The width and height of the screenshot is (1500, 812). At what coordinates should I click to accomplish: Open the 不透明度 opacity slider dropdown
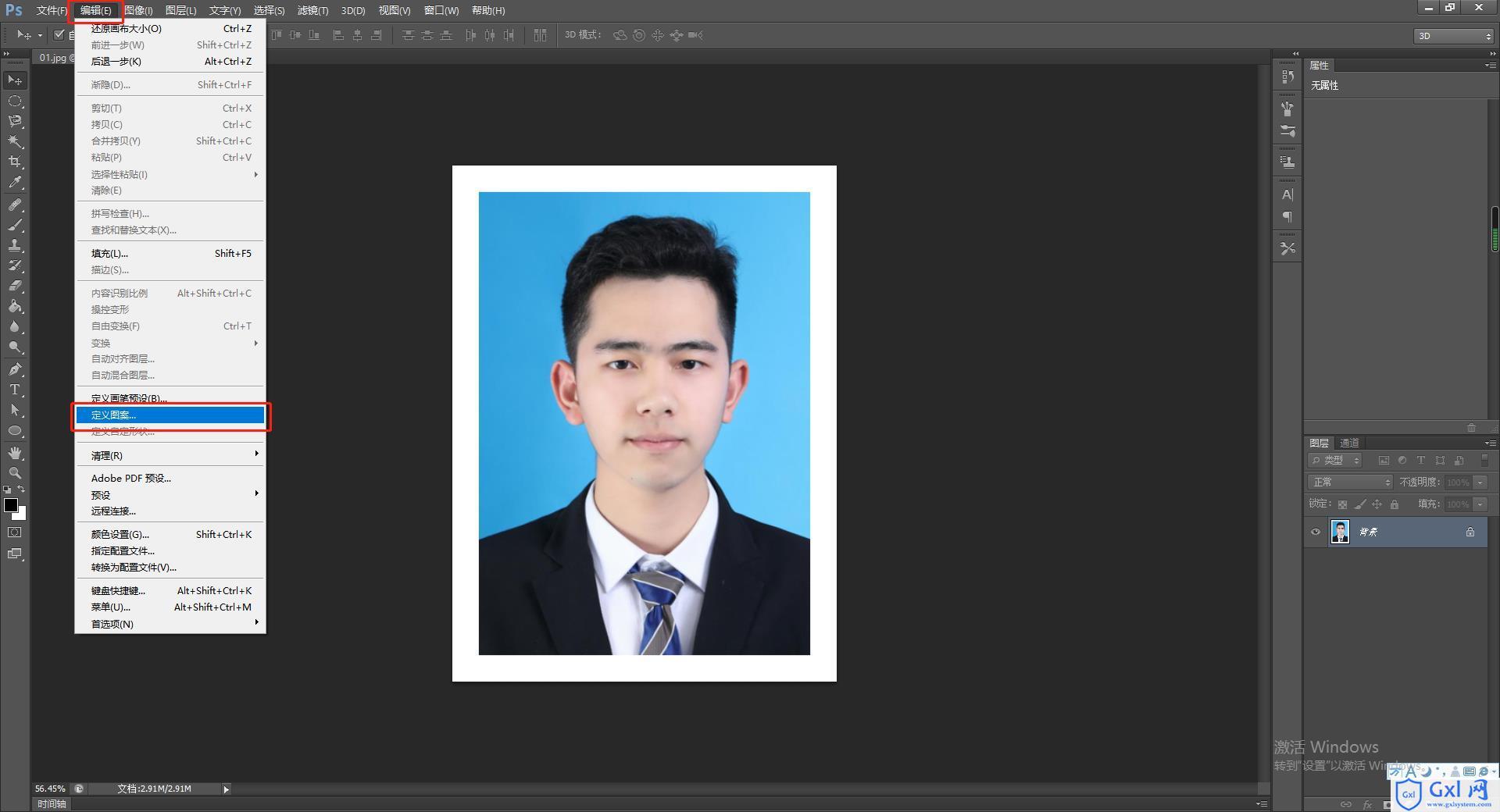1480,483
